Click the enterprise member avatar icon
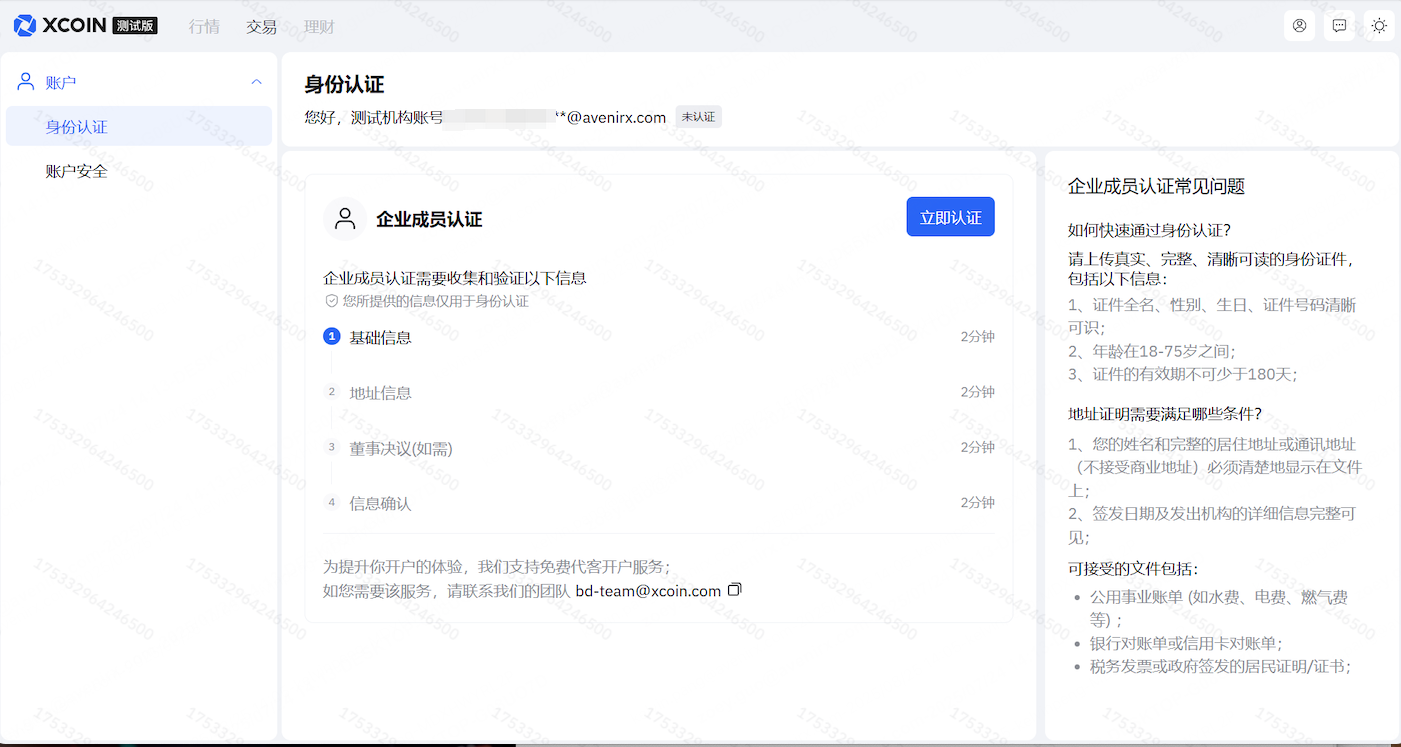 coord(345,219)
